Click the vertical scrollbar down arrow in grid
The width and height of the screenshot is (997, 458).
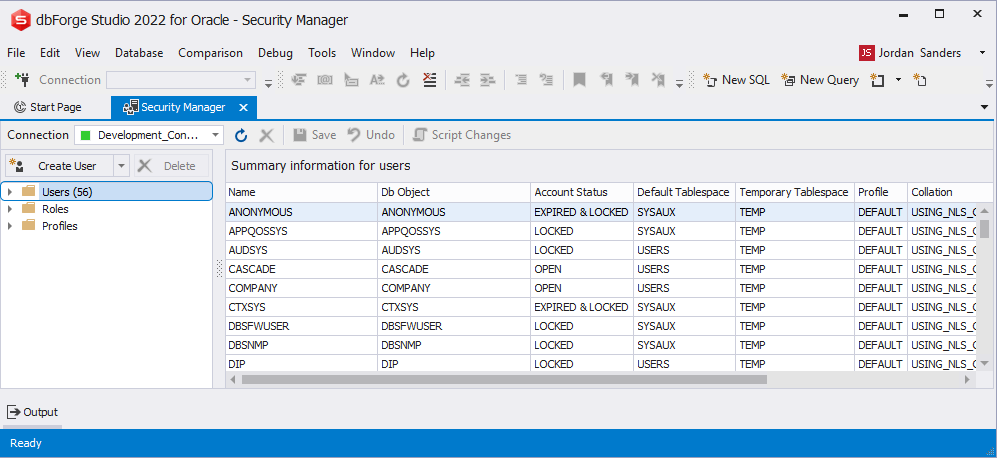coord(984,363)
